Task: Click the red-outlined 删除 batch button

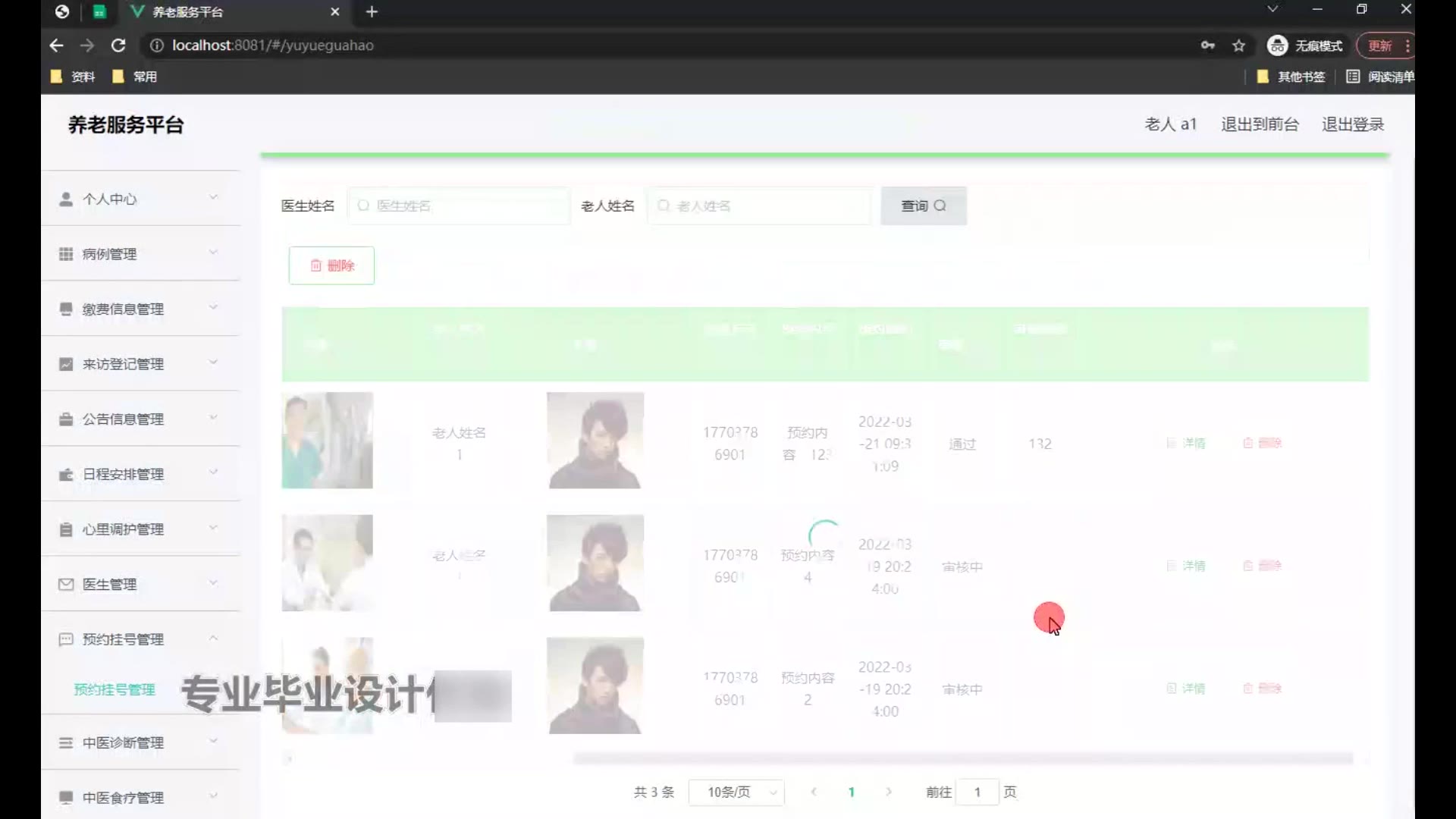Action: (331, 265)
